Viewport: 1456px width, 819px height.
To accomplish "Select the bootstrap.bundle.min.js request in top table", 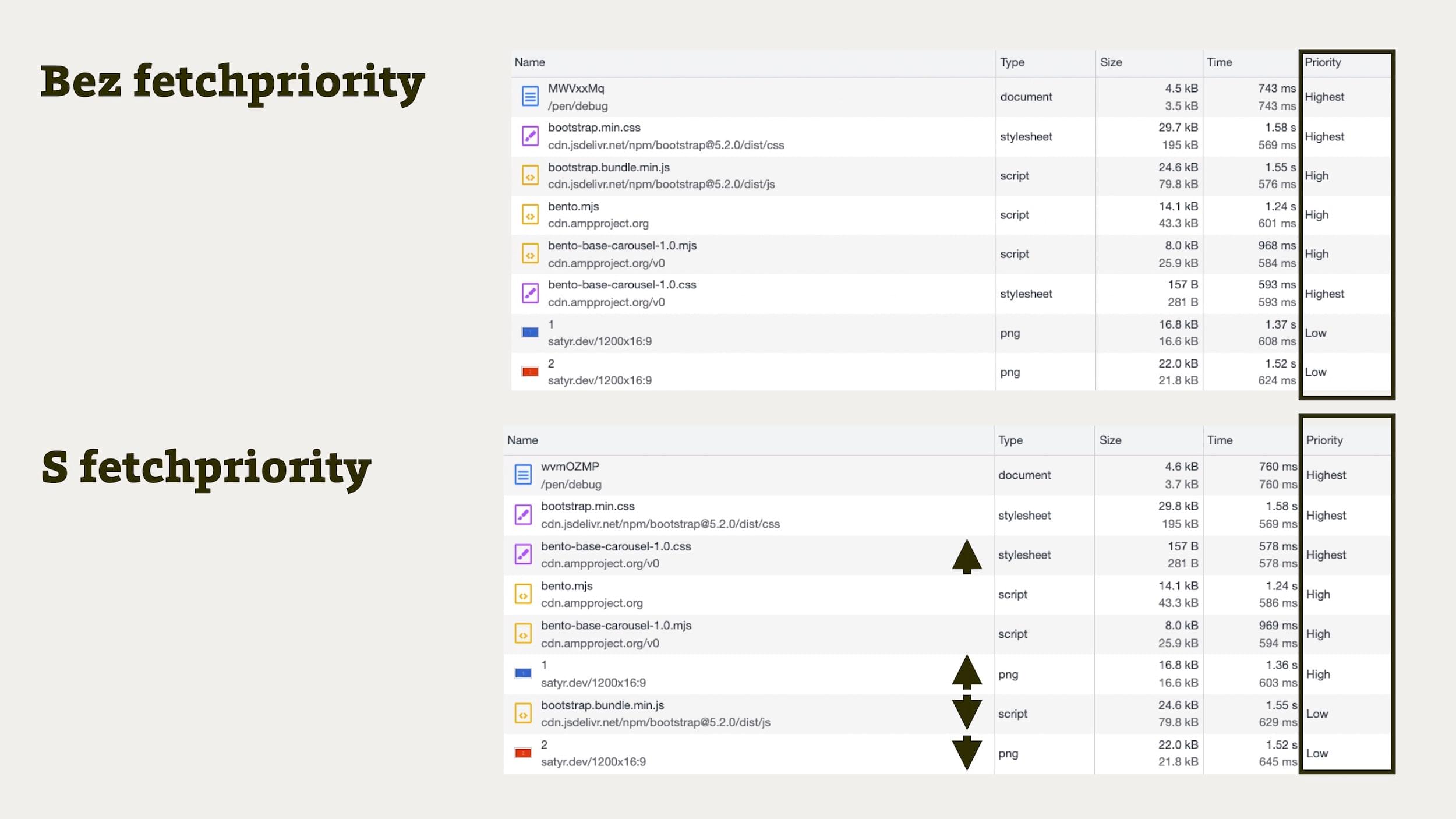I will click(609, 167).
